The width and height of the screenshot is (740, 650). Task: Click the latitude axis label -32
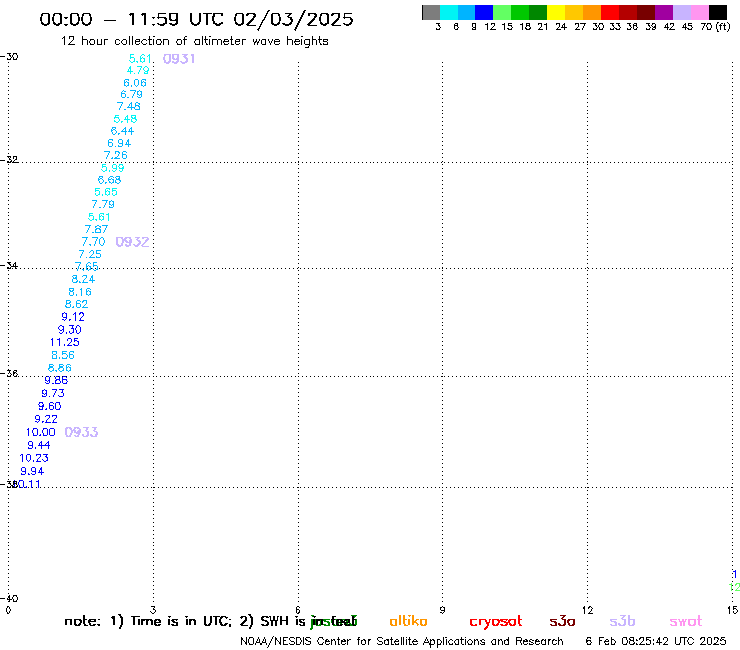click(9, 160)
